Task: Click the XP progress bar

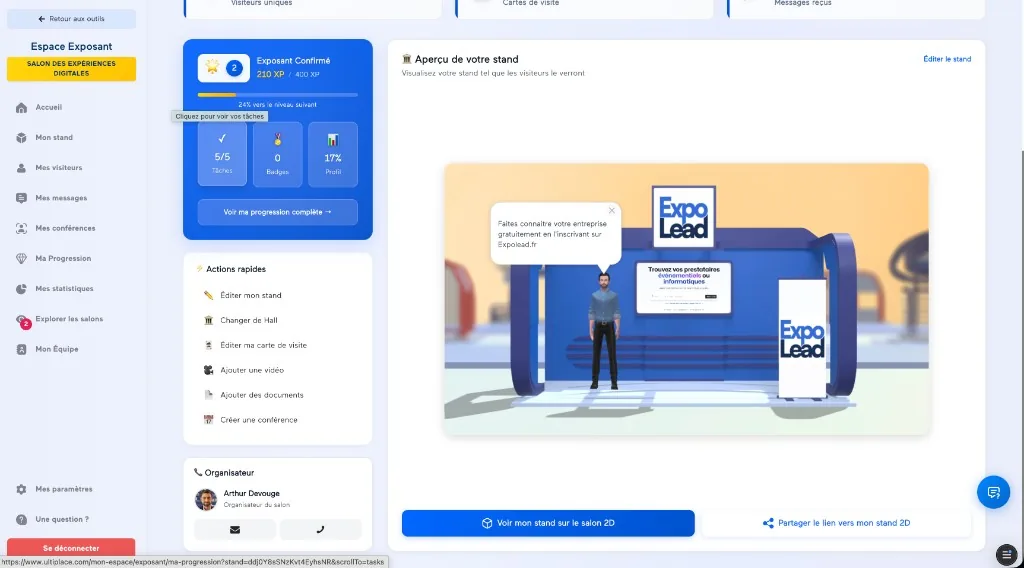Action: coord(278,95)
